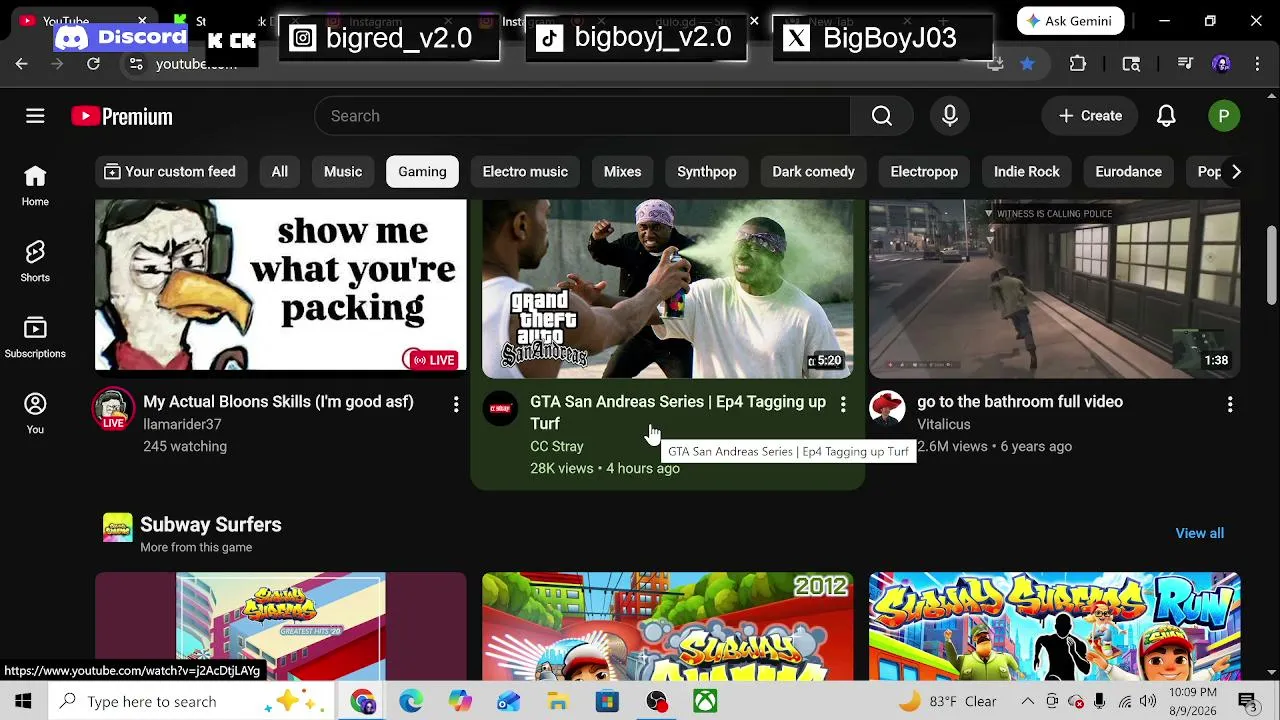Click the Ask Gemini button
The width and height of the screenshot is (1280, 720).
coord(1070,21)
